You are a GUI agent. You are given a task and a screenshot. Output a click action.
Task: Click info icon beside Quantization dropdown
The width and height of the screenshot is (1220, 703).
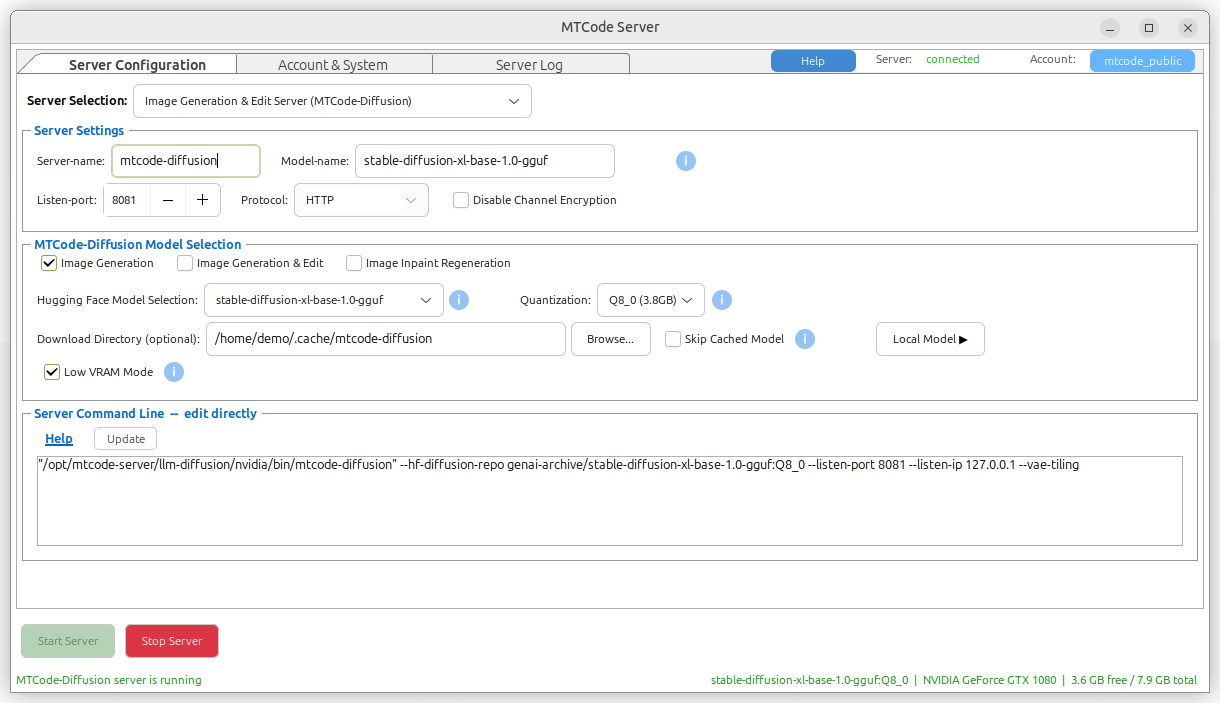[x=721, y=300]
